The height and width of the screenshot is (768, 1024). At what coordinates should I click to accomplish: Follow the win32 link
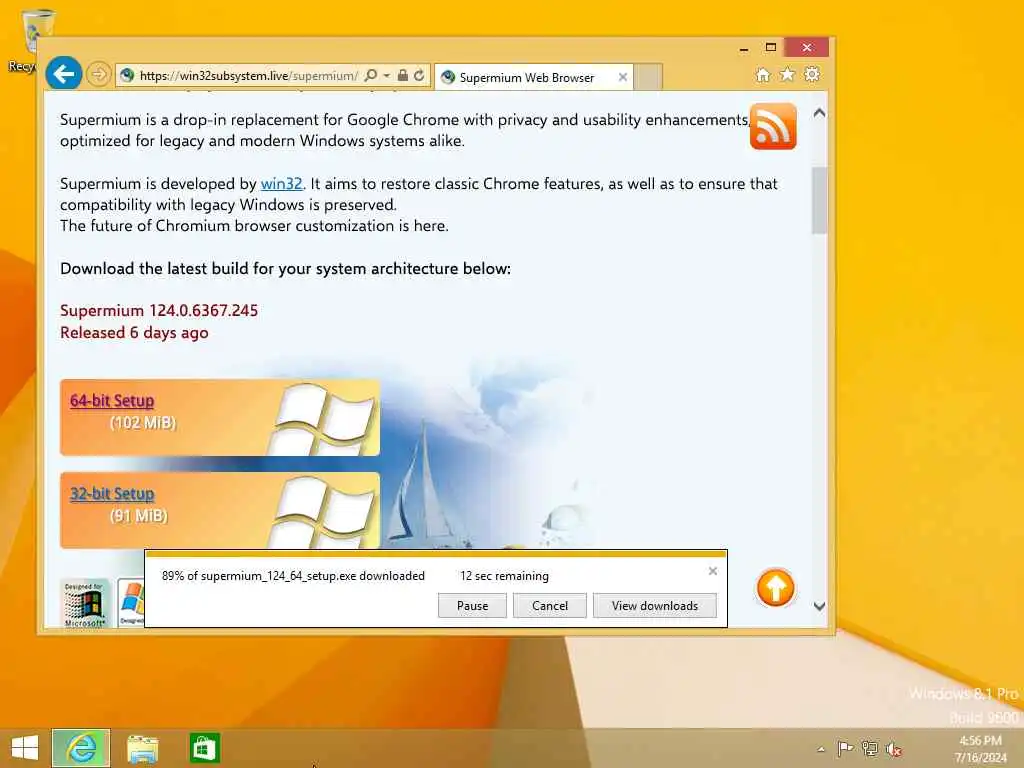click(x=281, y=184)
